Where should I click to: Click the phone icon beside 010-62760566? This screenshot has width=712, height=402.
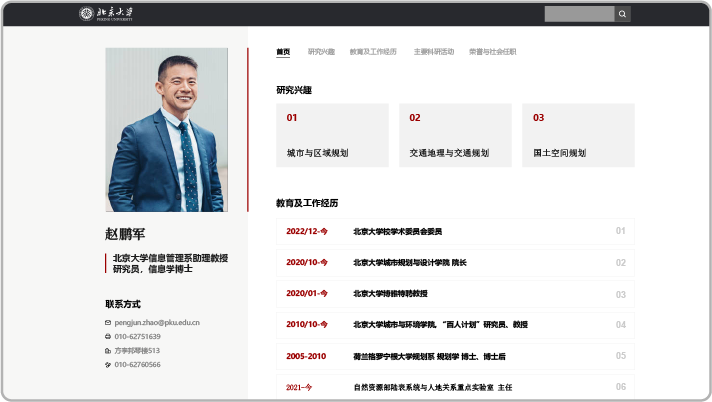(x=108, y=365)
